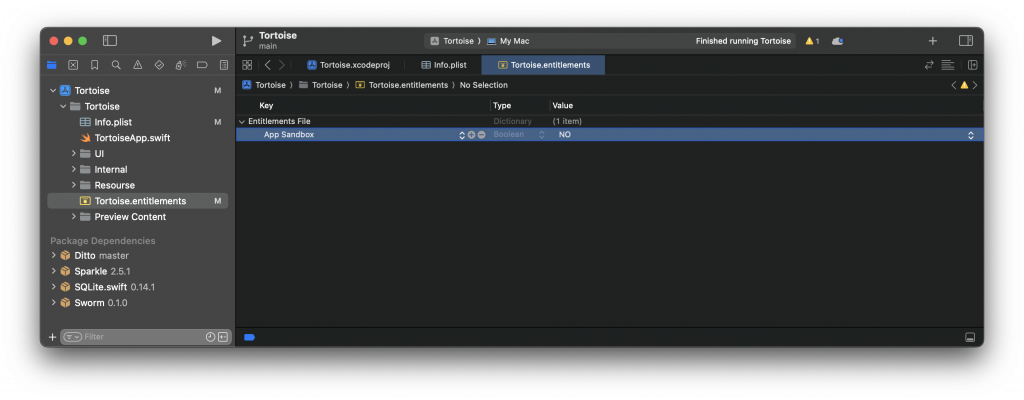The width and height of the screenshot is (1024, 400).
Task: Open the Source Control navigator
Action: (x=73, y=65)
